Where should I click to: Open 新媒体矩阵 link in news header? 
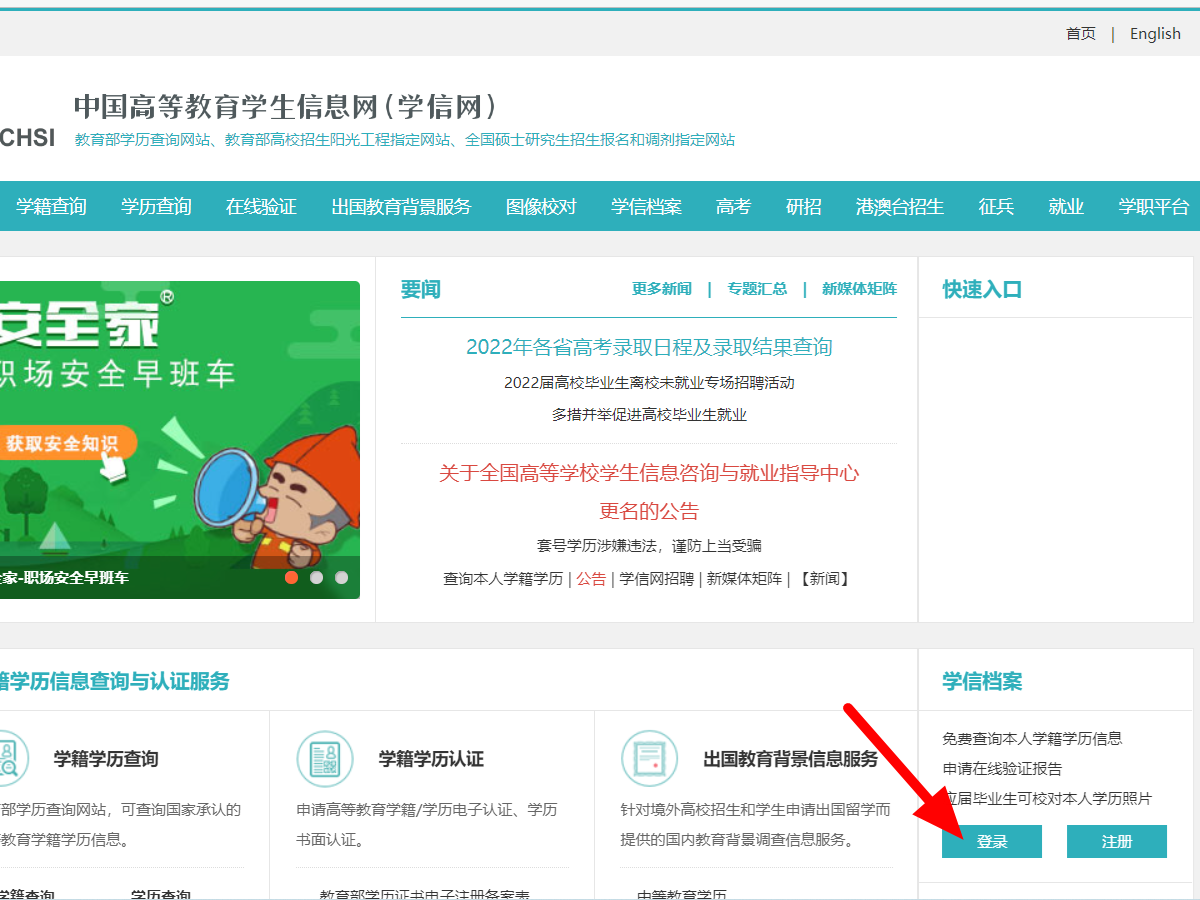click(859, 289)
